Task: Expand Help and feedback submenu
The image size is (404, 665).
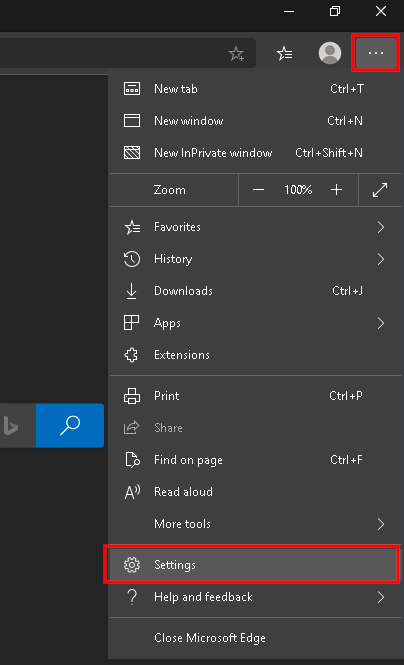Action: pos(256,597)
